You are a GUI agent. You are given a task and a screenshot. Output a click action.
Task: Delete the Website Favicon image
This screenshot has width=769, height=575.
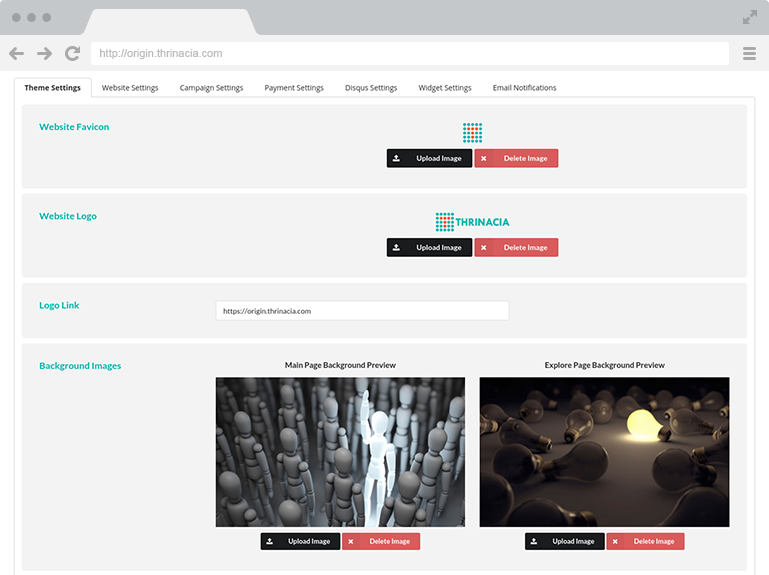click(516, 158)
